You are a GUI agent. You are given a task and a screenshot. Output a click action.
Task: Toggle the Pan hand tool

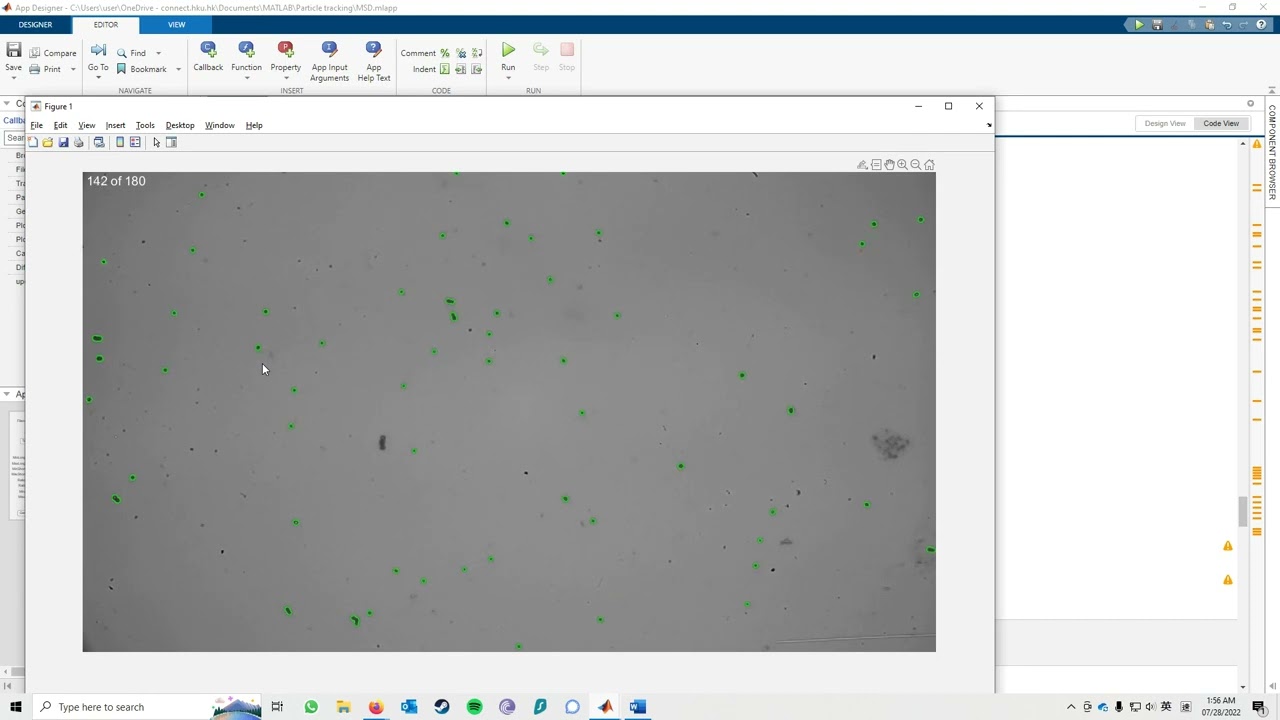coord(889,165)
